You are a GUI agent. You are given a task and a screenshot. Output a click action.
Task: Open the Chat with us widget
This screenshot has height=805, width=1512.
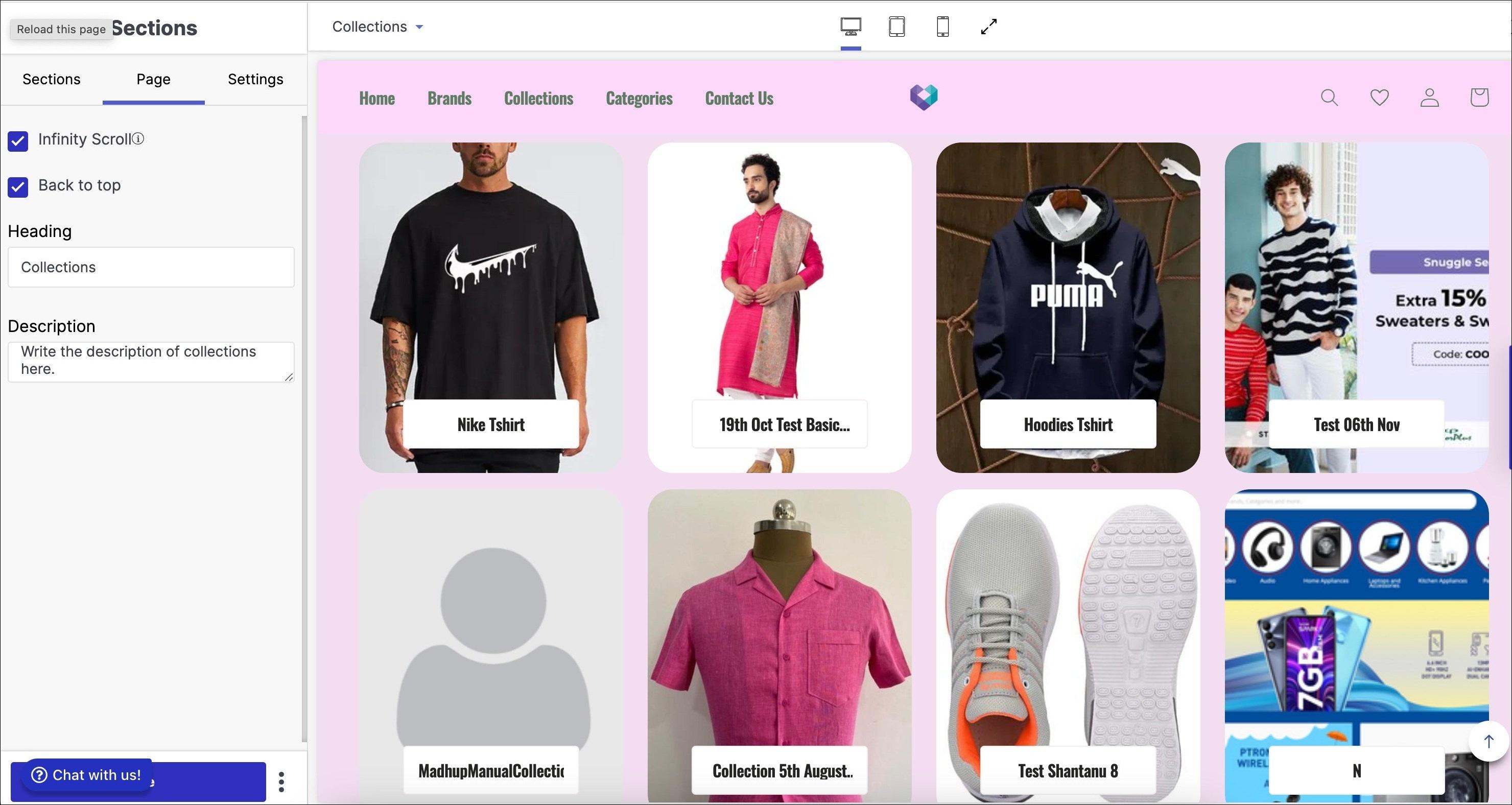coord(86,775)
